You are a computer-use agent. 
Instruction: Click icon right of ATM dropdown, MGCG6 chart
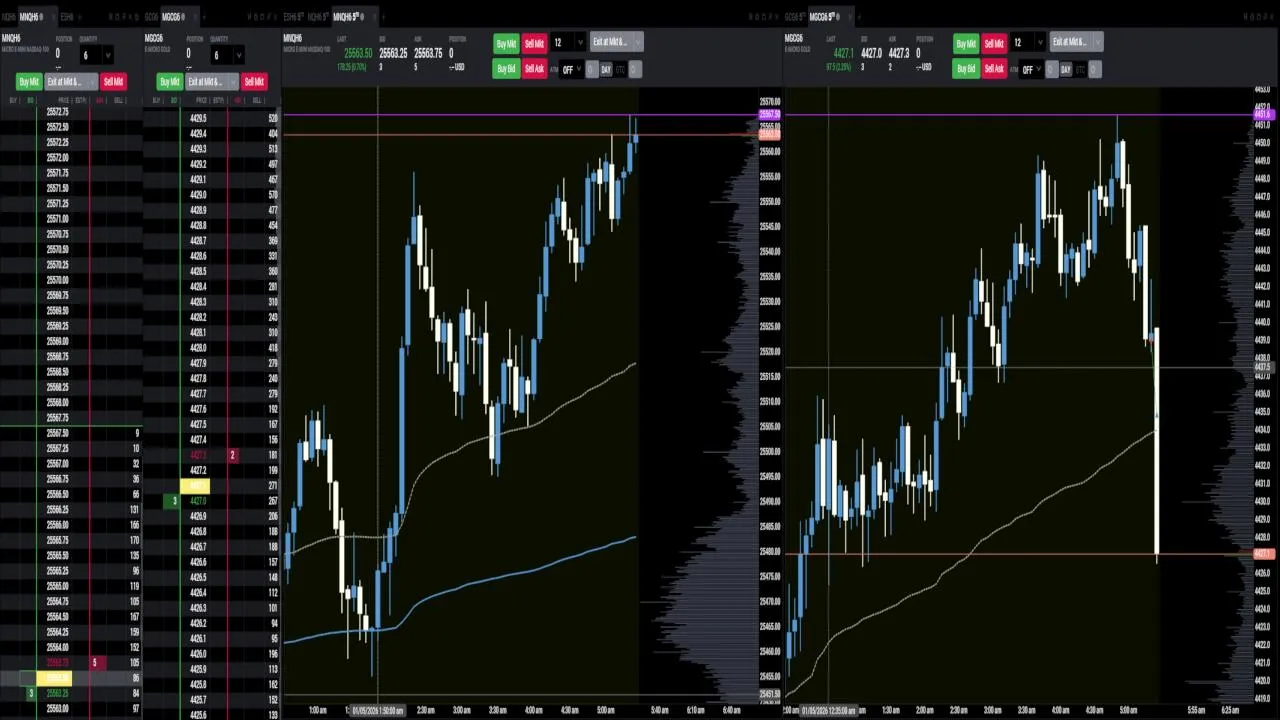tap(1051, 69)
